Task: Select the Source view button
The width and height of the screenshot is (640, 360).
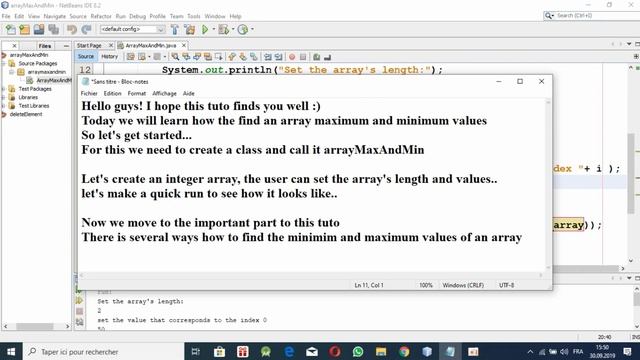Action: (86, 57)
